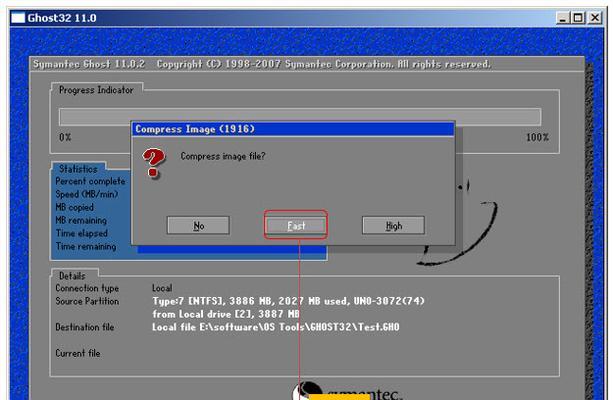The height and width of the screenshot is (400, 613).
Task: Choose No to skip image compression
Action: (x=198, y=225)
